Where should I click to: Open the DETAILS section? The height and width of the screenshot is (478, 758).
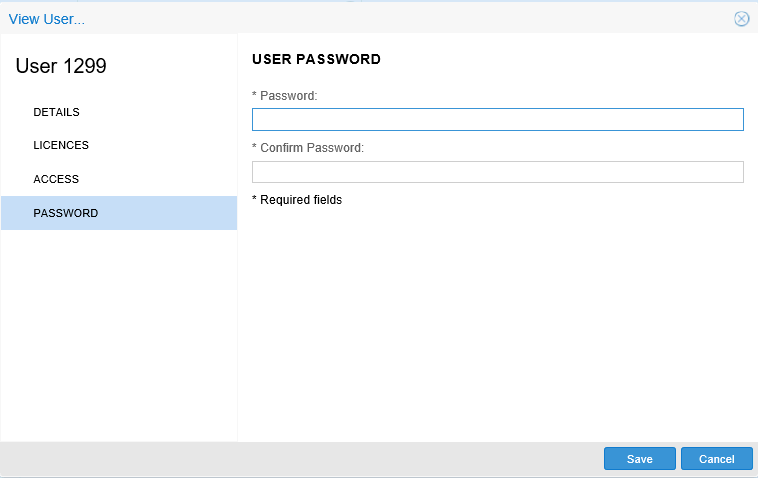[56, 112]
